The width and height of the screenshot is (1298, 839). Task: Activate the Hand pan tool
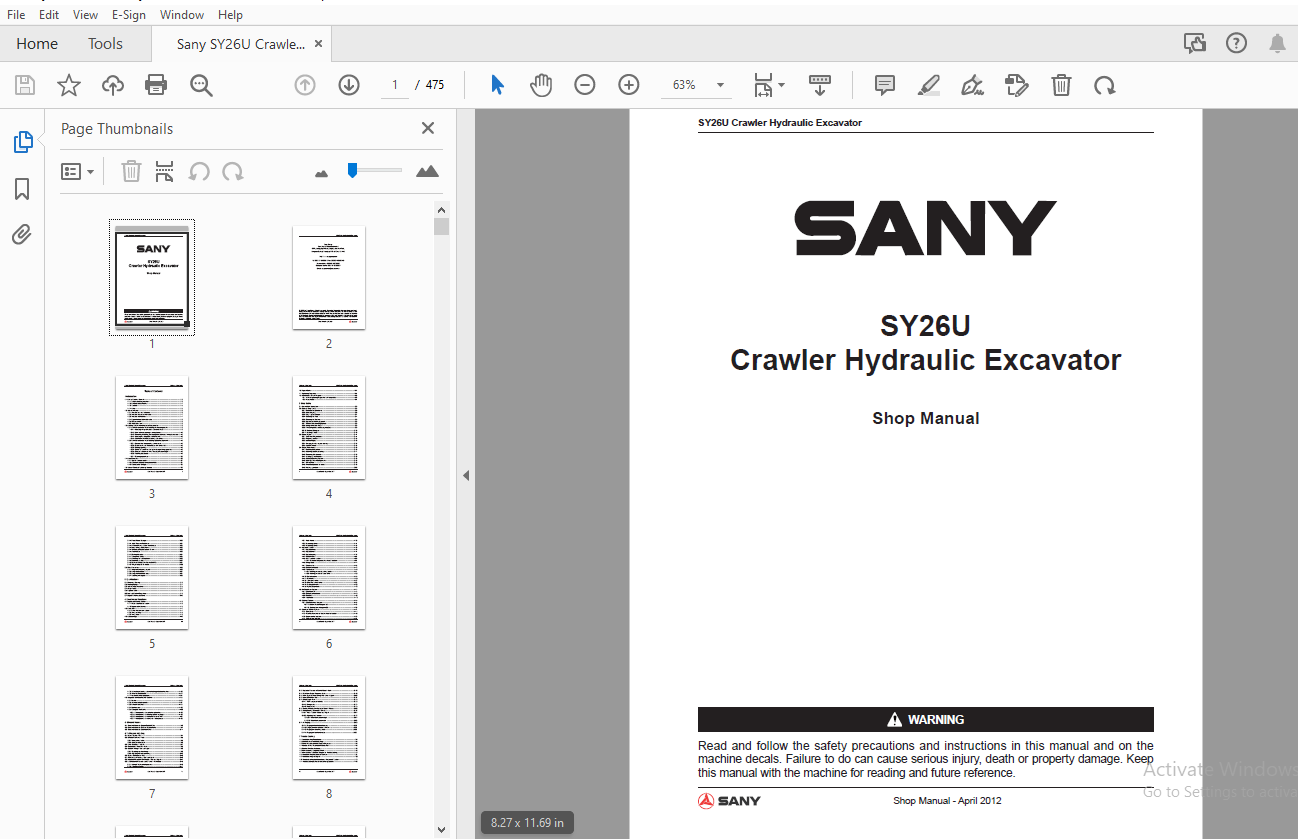pos(541,85)
